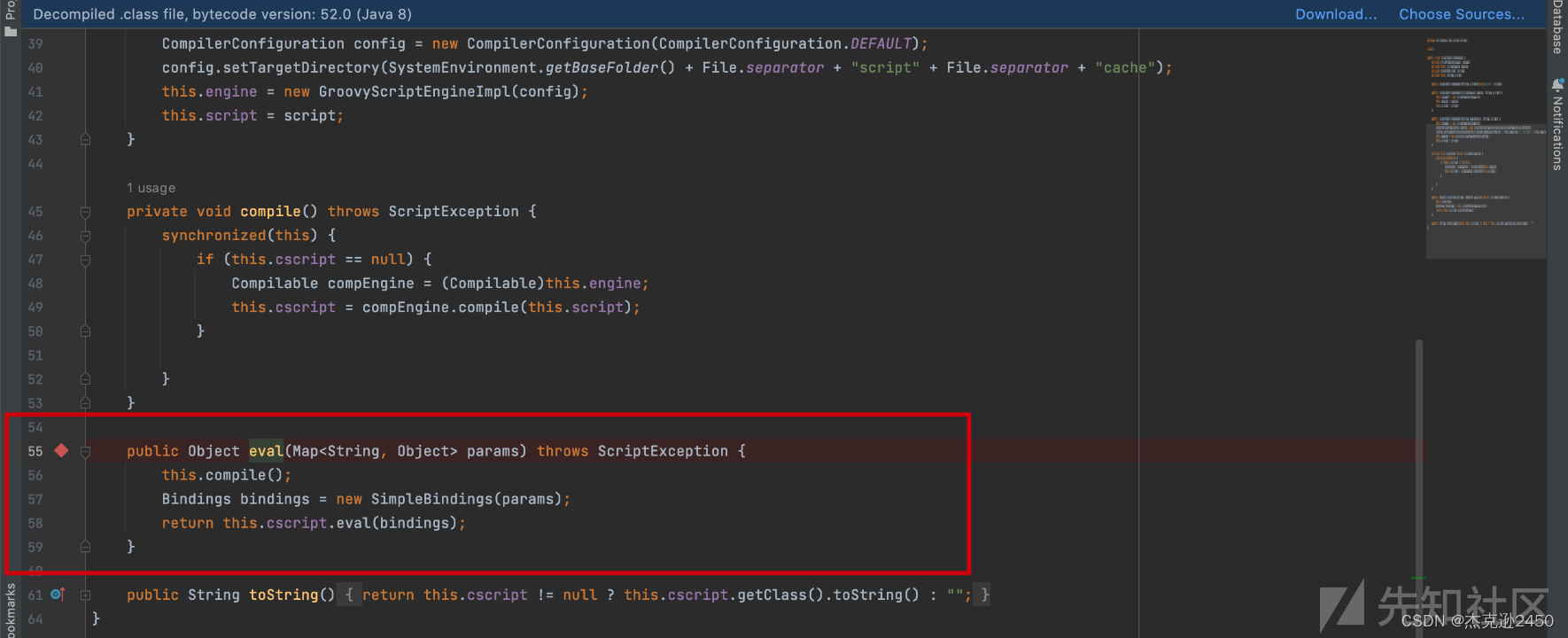1568x638 pixels.
Task: Click the fold end marker on line 52
Action: (85, 378)
